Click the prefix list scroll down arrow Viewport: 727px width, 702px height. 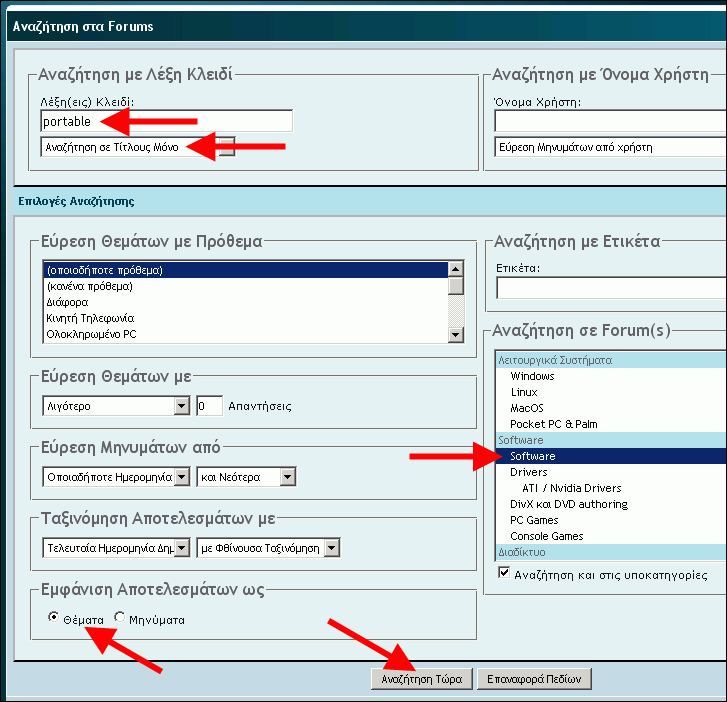click(x=456, y=335)
